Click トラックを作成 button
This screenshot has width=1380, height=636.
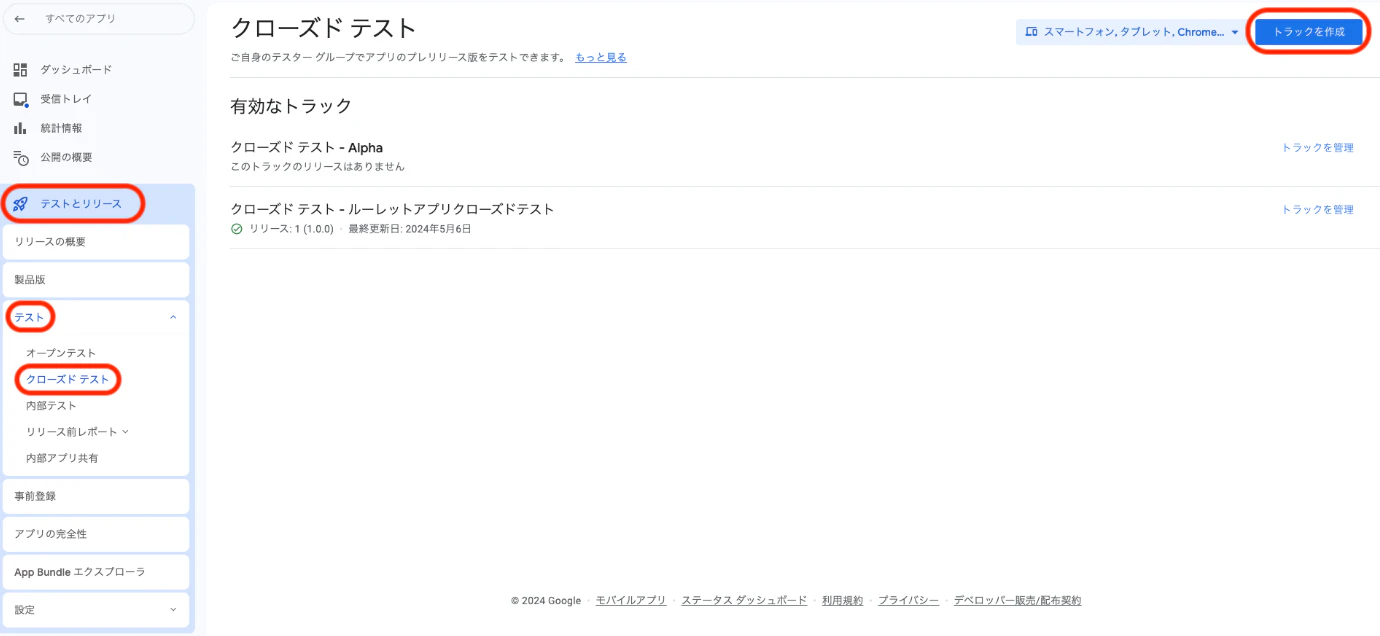1309,32
